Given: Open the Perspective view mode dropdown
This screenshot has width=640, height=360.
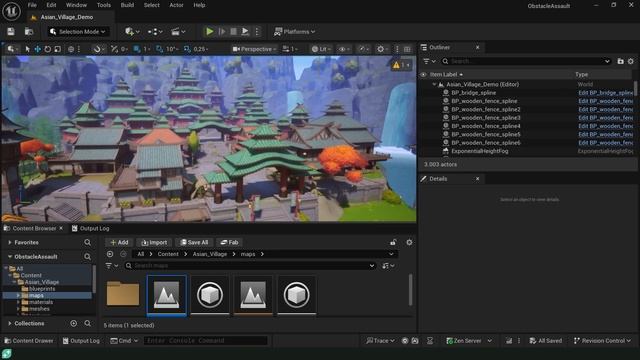Looking at the screenshot, I should (254, 49).
